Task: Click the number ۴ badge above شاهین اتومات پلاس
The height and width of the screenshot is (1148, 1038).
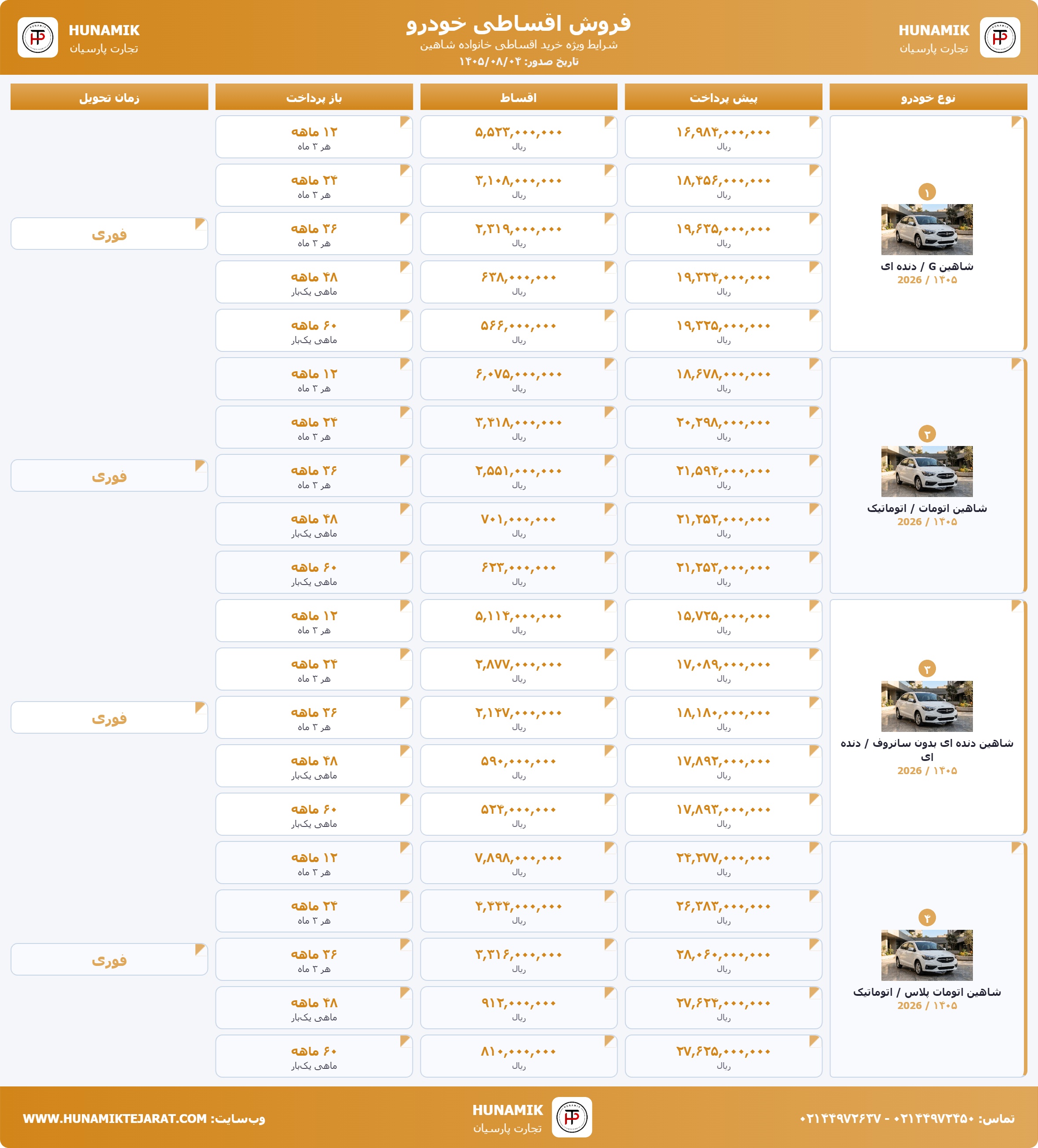Action: pyautogui.click(x=927, y=918)
